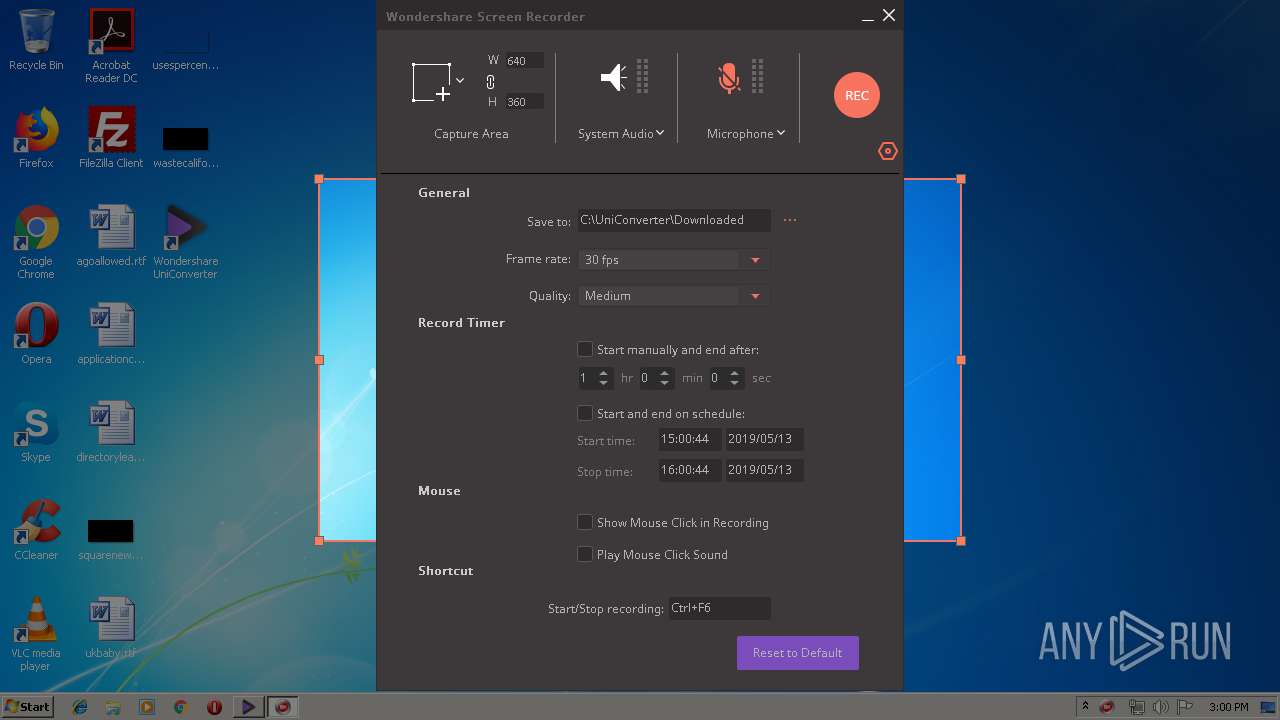Minimize the Wondershare Screen Recorder window
The height and width of the screenshot is (720, 1280).
click(868, 17)
